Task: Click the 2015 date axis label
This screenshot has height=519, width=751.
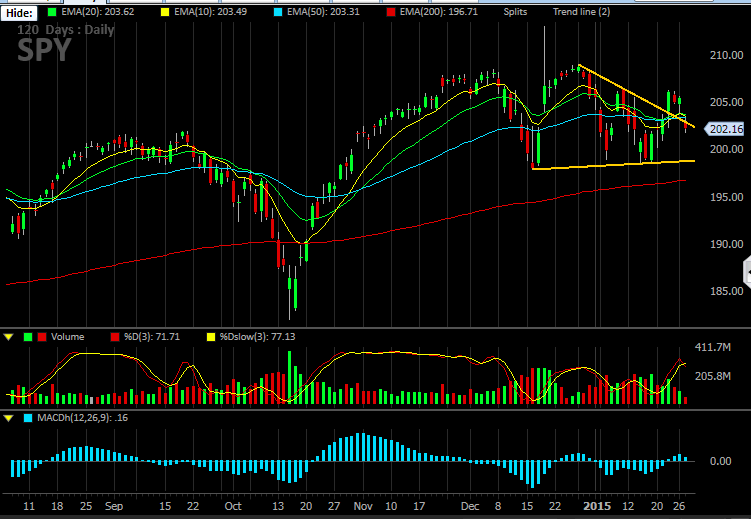Action: [597, 507]
